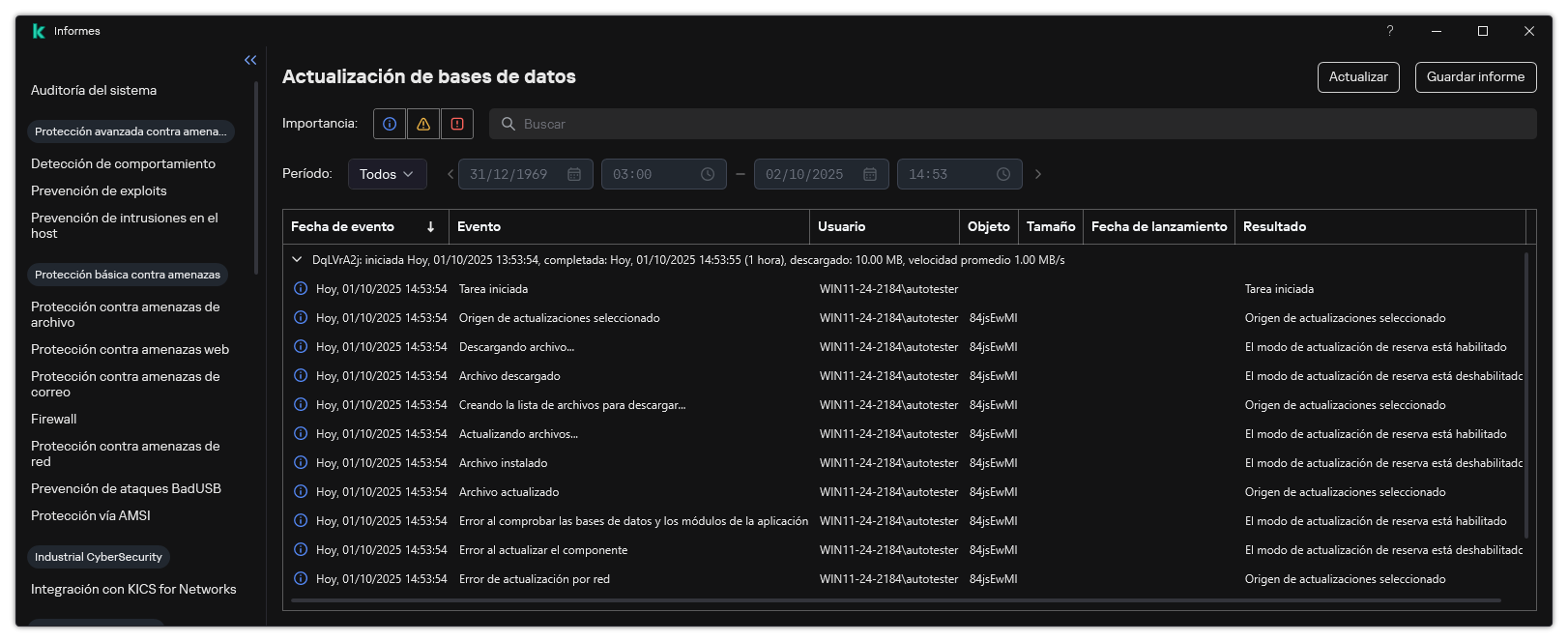Click the Guardar informe button
The width and height of the screenshot is (1568, 642).
pos(1475,77)
